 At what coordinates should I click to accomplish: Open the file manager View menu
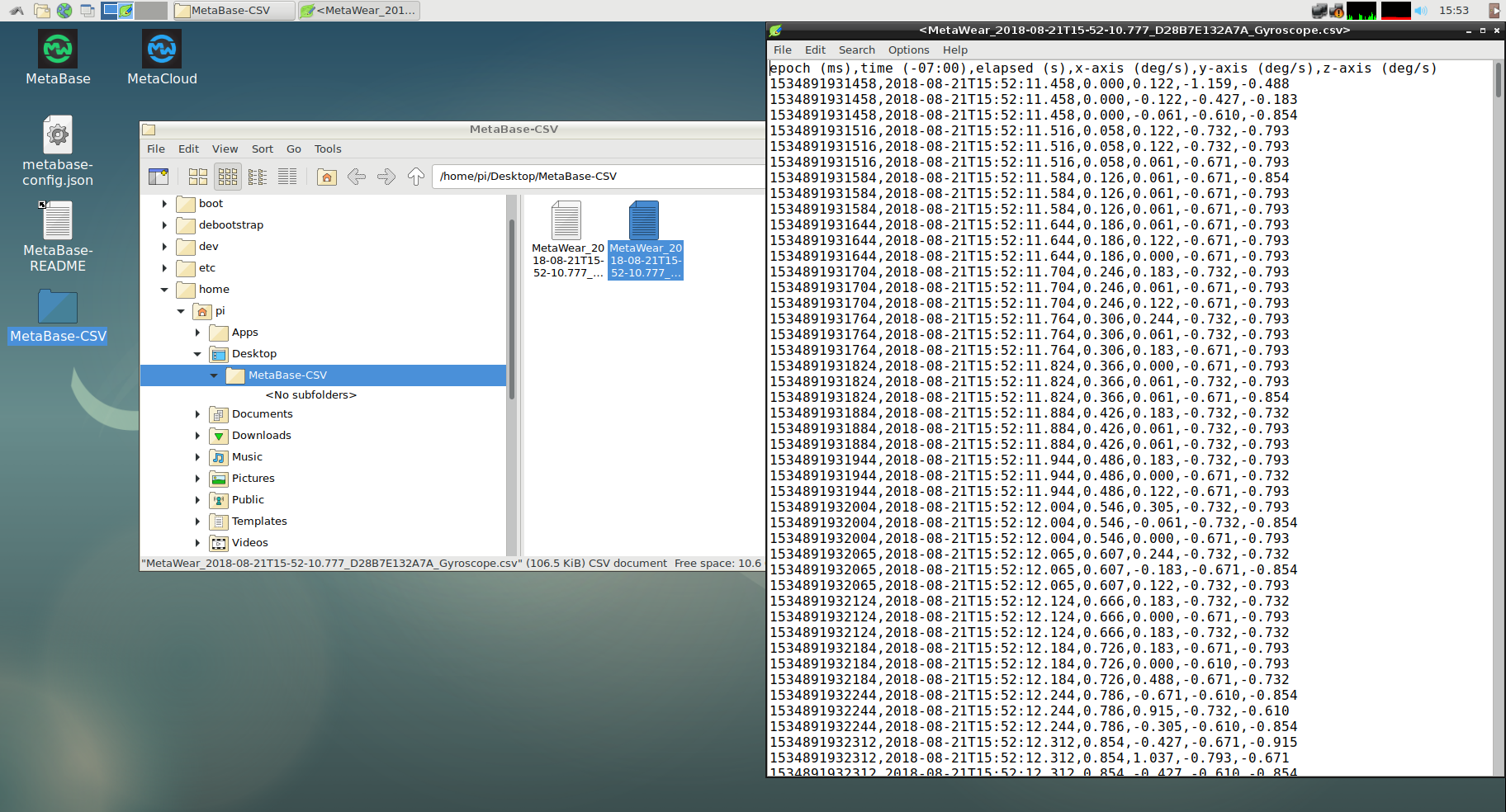pos(225,149)
